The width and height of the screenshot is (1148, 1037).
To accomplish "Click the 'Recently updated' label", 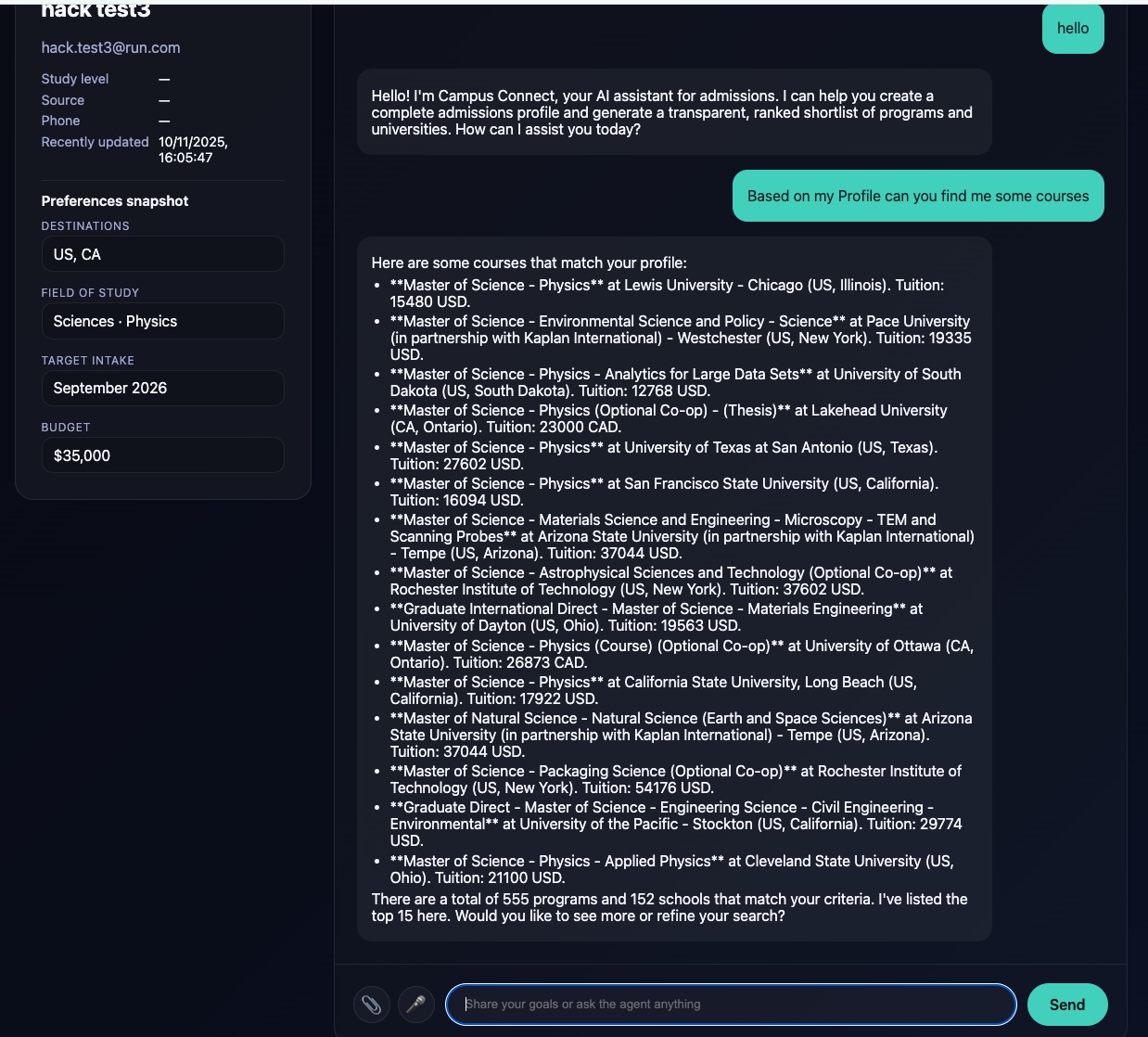I will [95, 142].
